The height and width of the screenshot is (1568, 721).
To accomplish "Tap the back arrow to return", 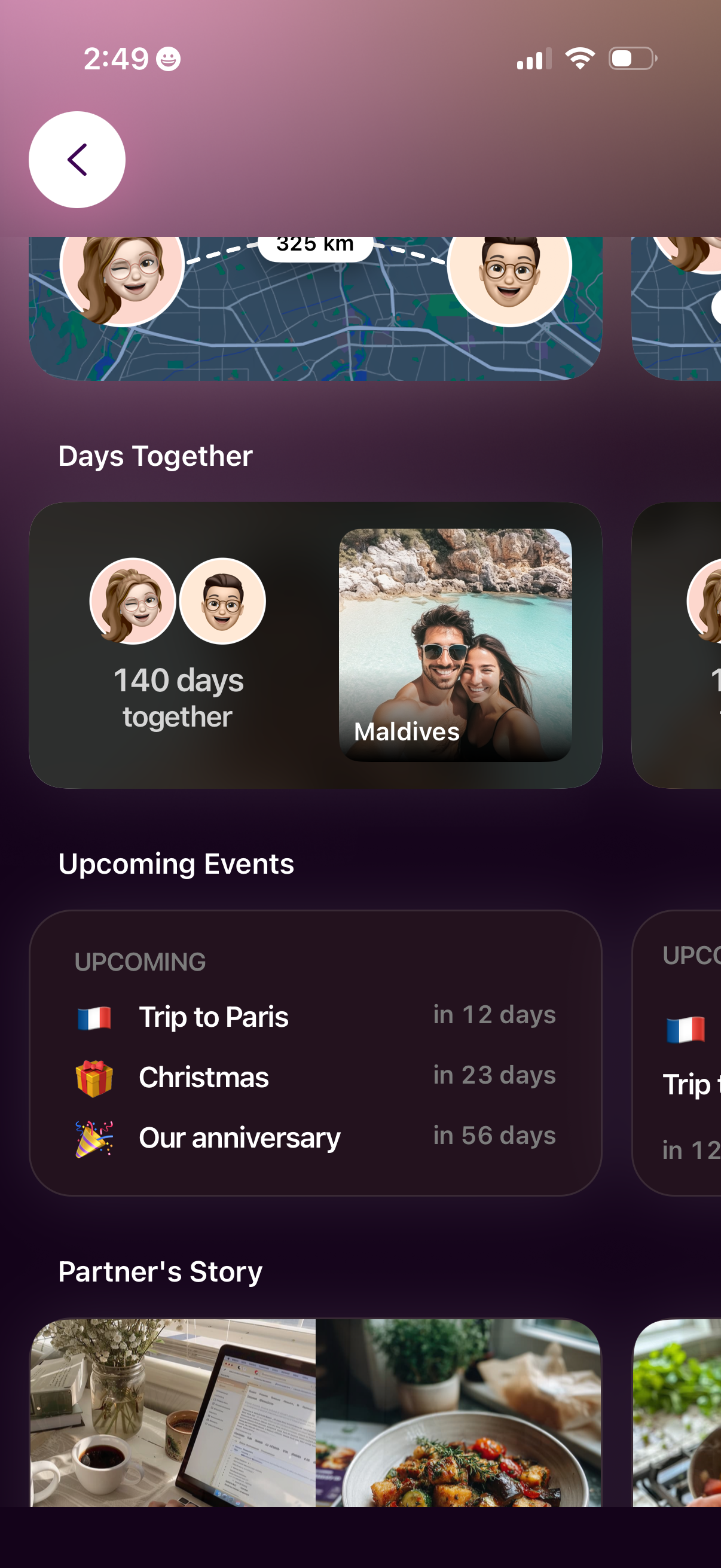I will [x=77, y=159].
